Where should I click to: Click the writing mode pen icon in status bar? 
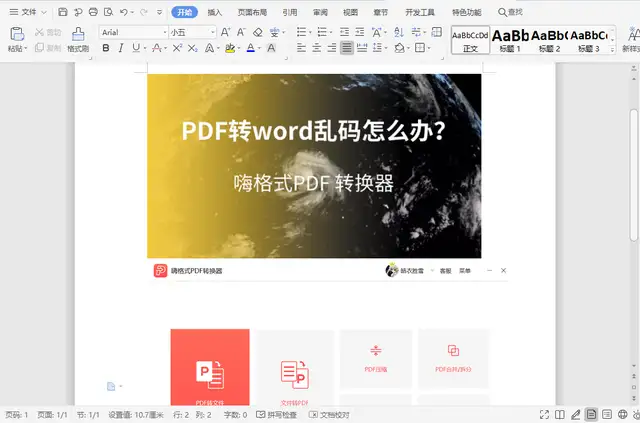click(x=576, y=414)
